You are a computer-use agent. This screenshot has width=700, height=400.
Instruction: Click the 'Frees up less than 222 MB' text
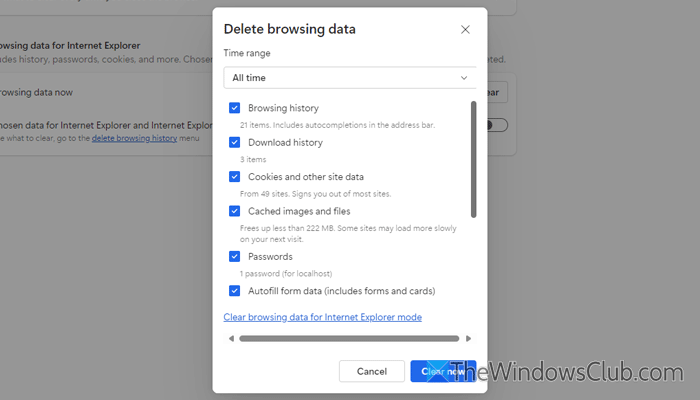click(x=348, y=233)
